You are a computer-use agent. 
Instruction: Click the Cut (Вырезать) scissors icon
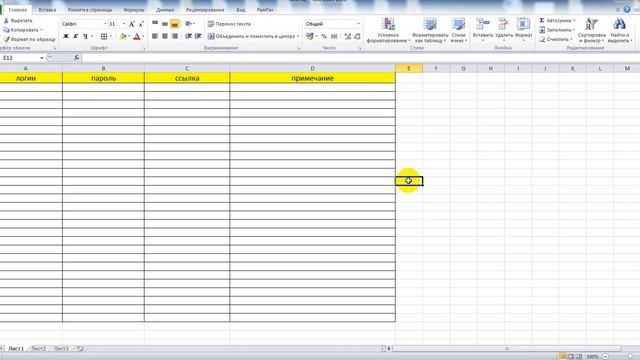[x=6, y=20]
